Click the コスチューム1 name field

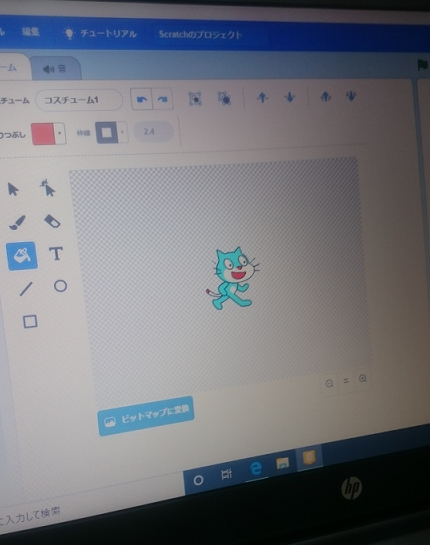click(79, 100)
